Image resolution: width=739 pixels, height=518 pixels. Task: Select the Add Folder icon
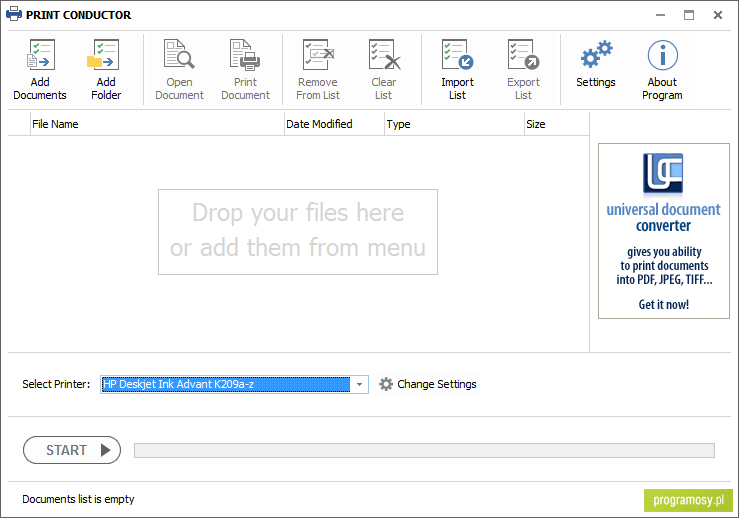pos(105,55)
